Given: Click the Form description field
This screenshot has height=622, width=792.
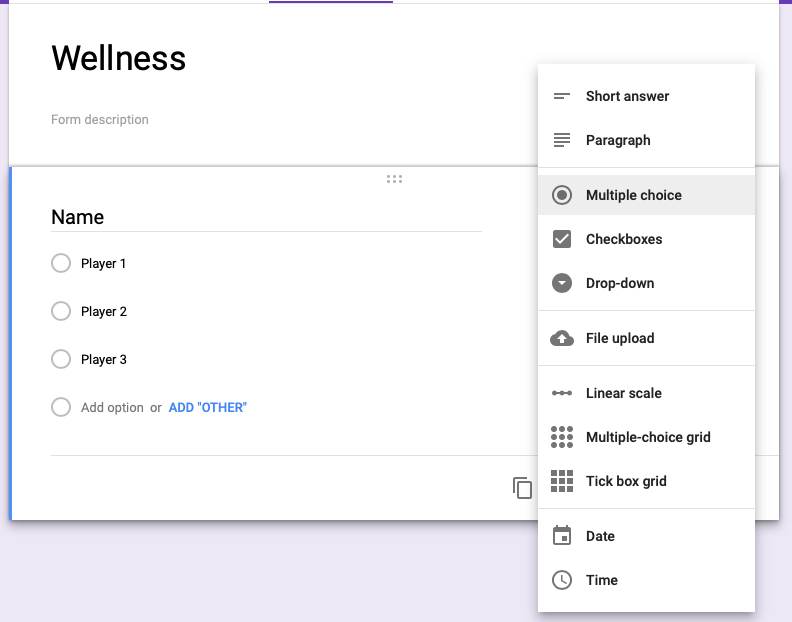Looking at the screenshot, I should point(100,120).
